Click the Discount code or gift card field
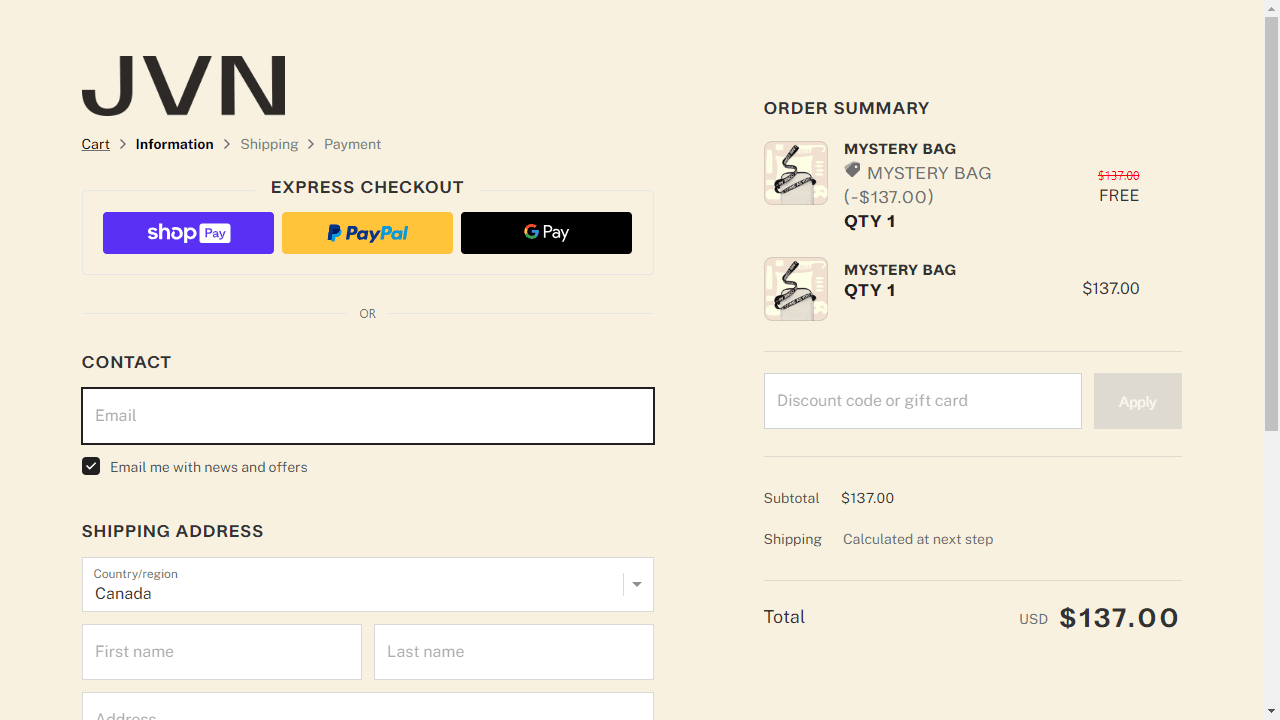This screenshot has width=1280, height=720. (923, 401)
